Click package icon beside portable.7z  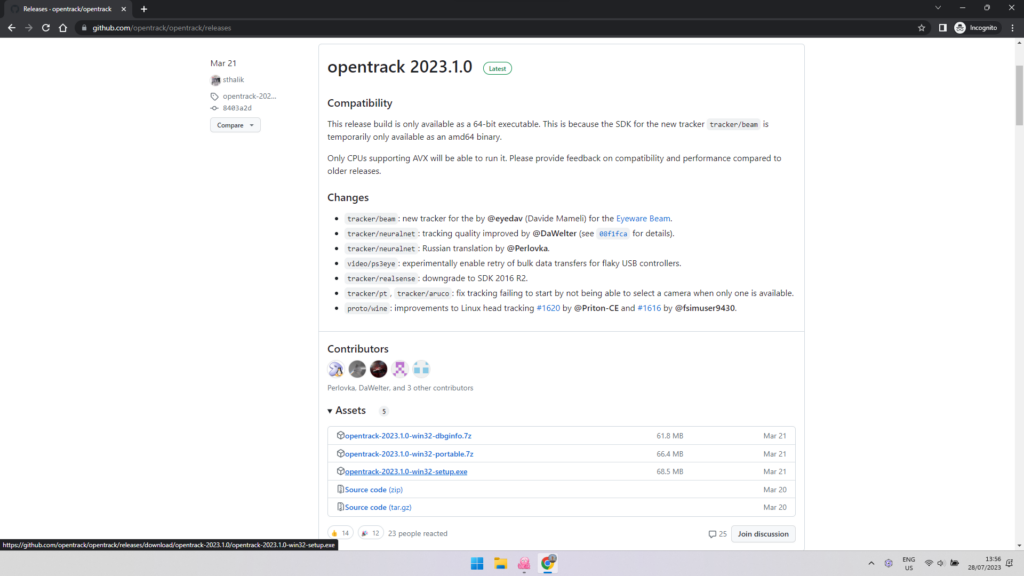340,453
